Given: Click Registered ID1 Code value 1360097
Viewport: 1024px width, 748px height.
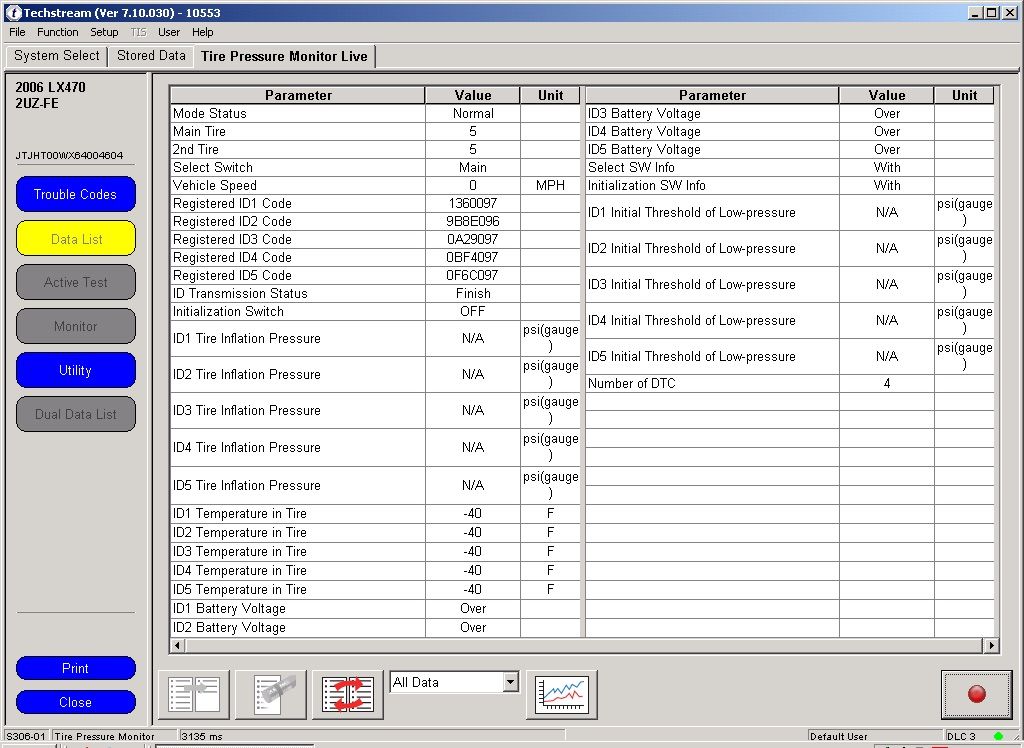Looking at the screenshot, I should pyautogui.click(x=473, y=203).
